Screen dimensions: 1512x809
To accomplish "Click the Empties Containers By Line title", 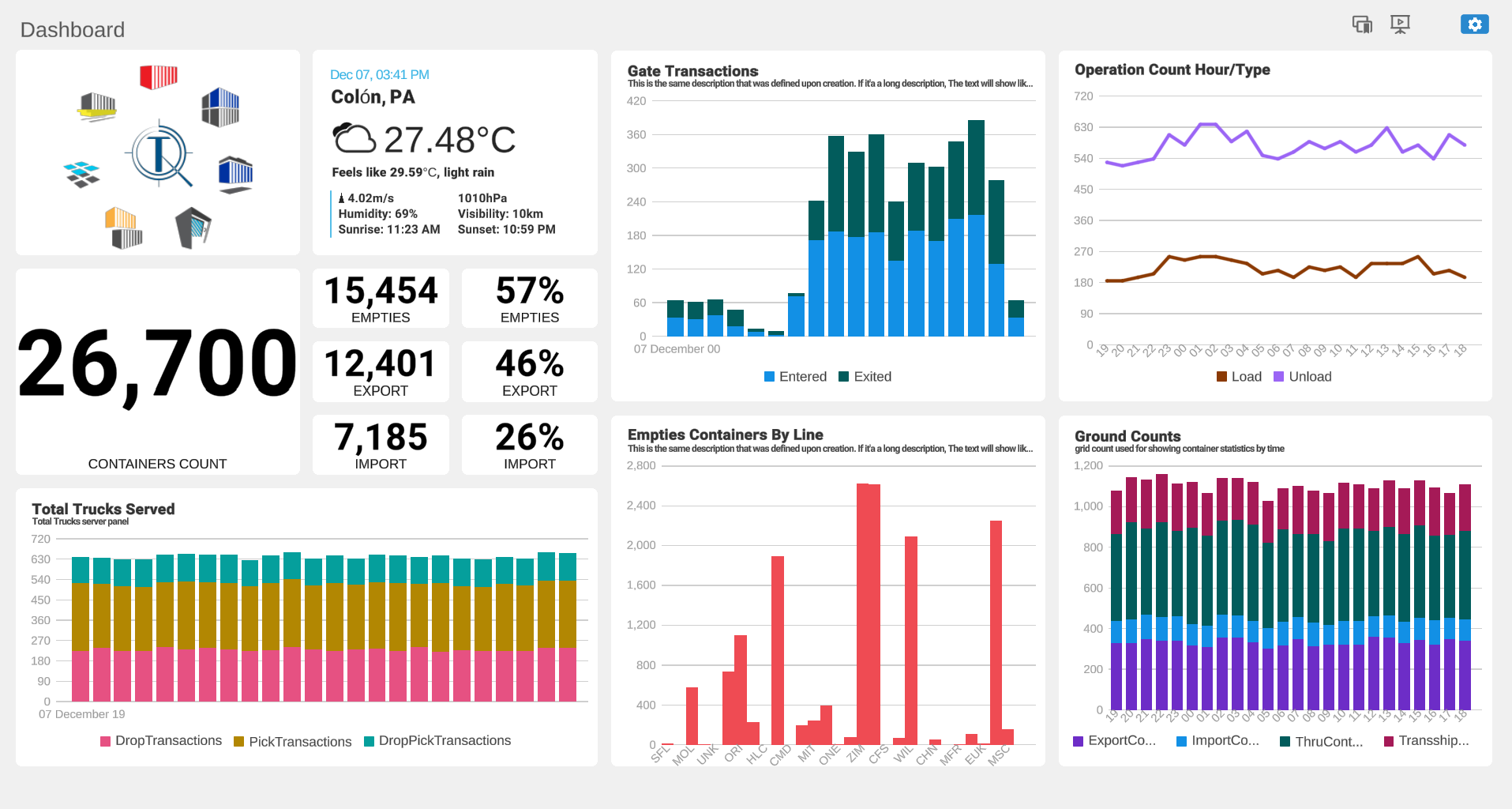I will [x=725, y=435].
